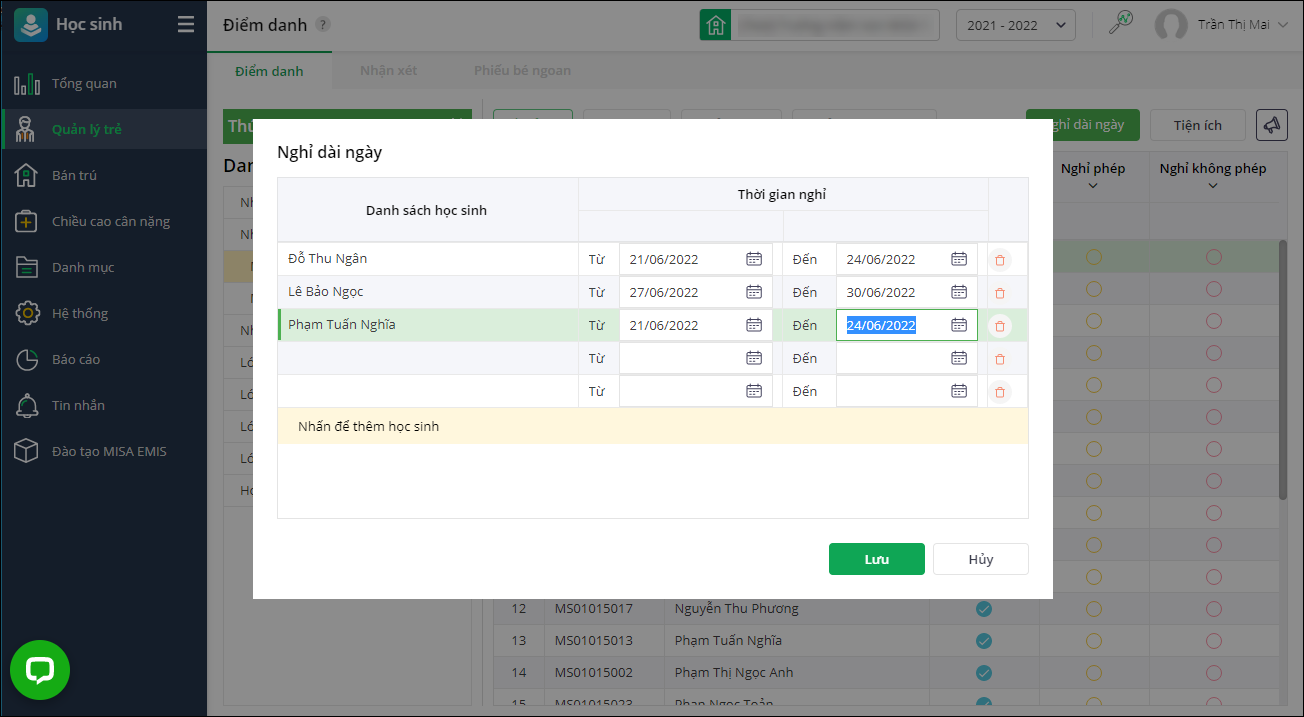Click the magnifier chart icon in header

(1121, 24)
